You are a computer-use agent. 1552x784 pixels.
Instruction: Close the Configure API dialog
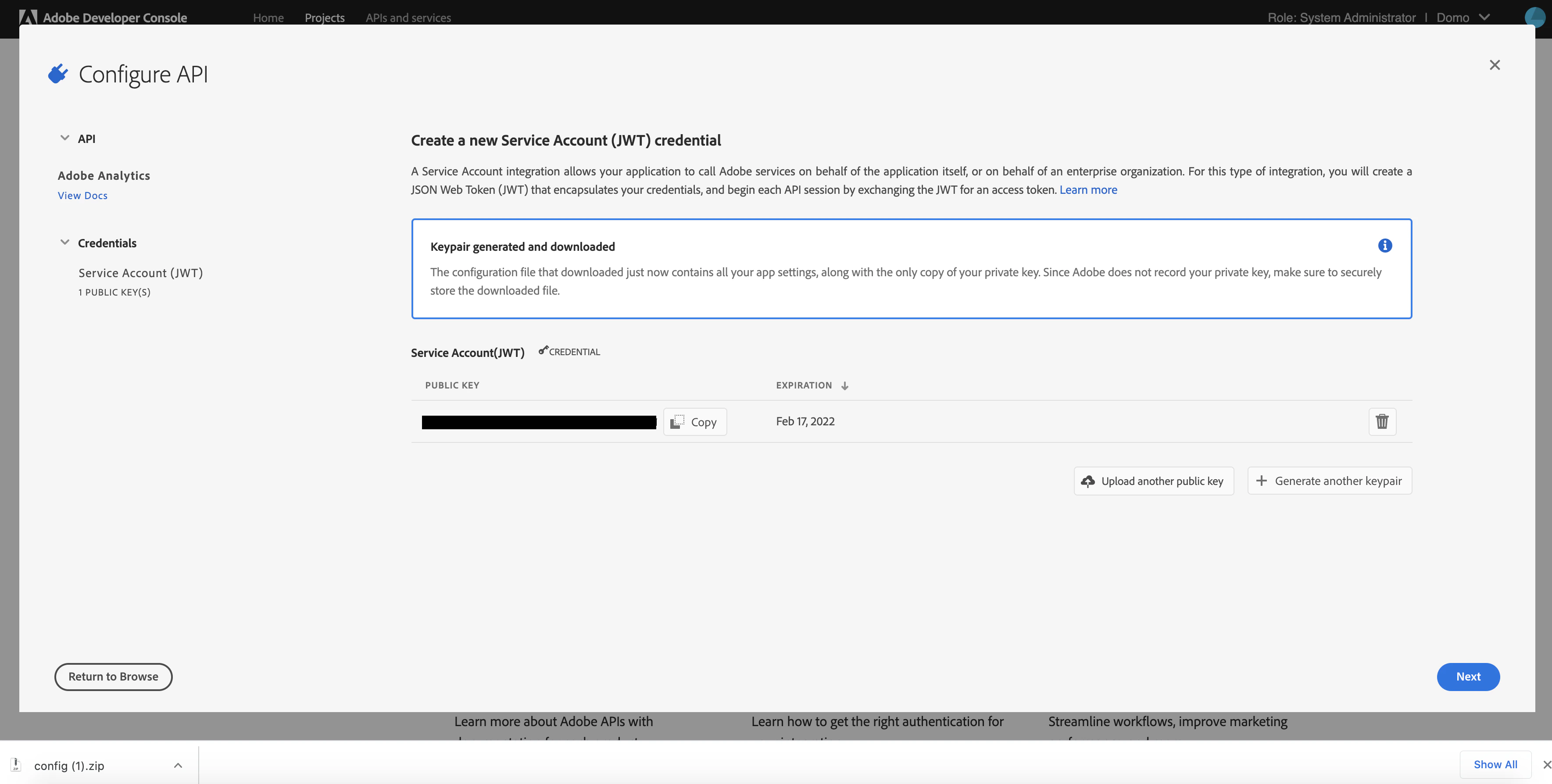tap(1494, 65)
